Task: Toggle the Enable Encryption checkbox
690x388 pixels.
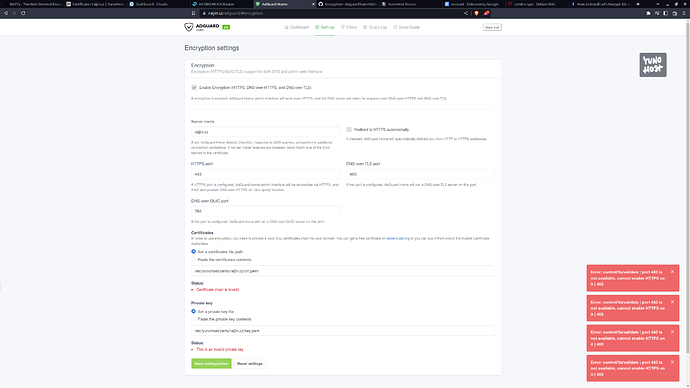Action: [194, 88]
